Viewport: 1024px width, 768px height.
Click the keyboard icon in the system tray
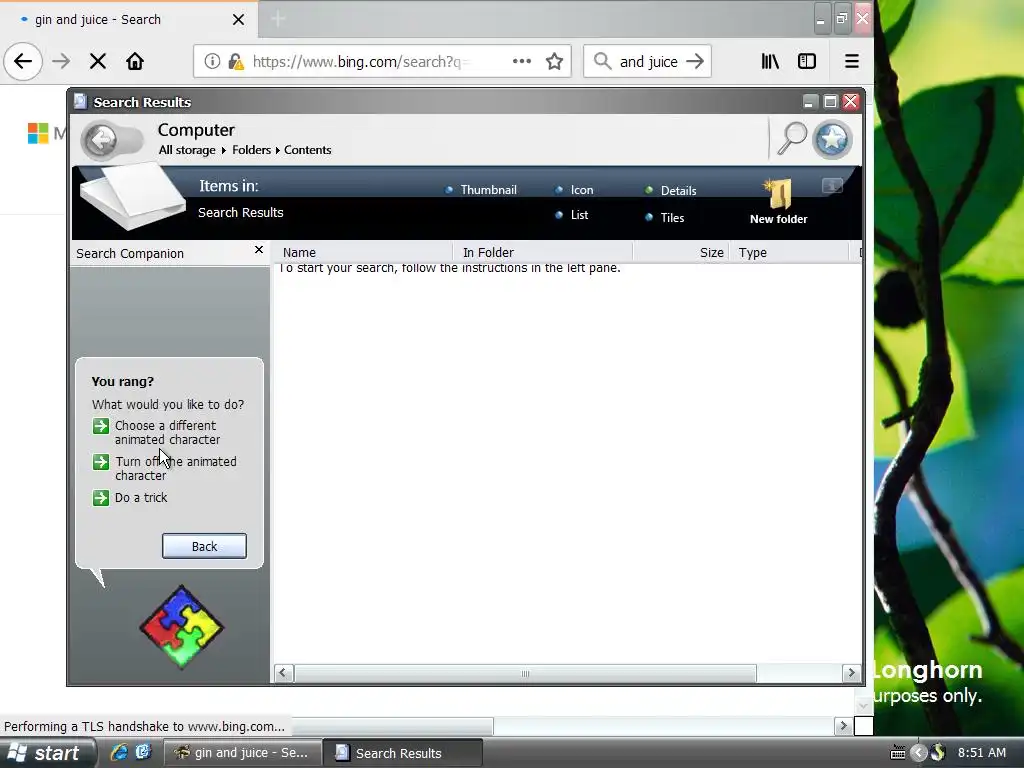(898, 753)
